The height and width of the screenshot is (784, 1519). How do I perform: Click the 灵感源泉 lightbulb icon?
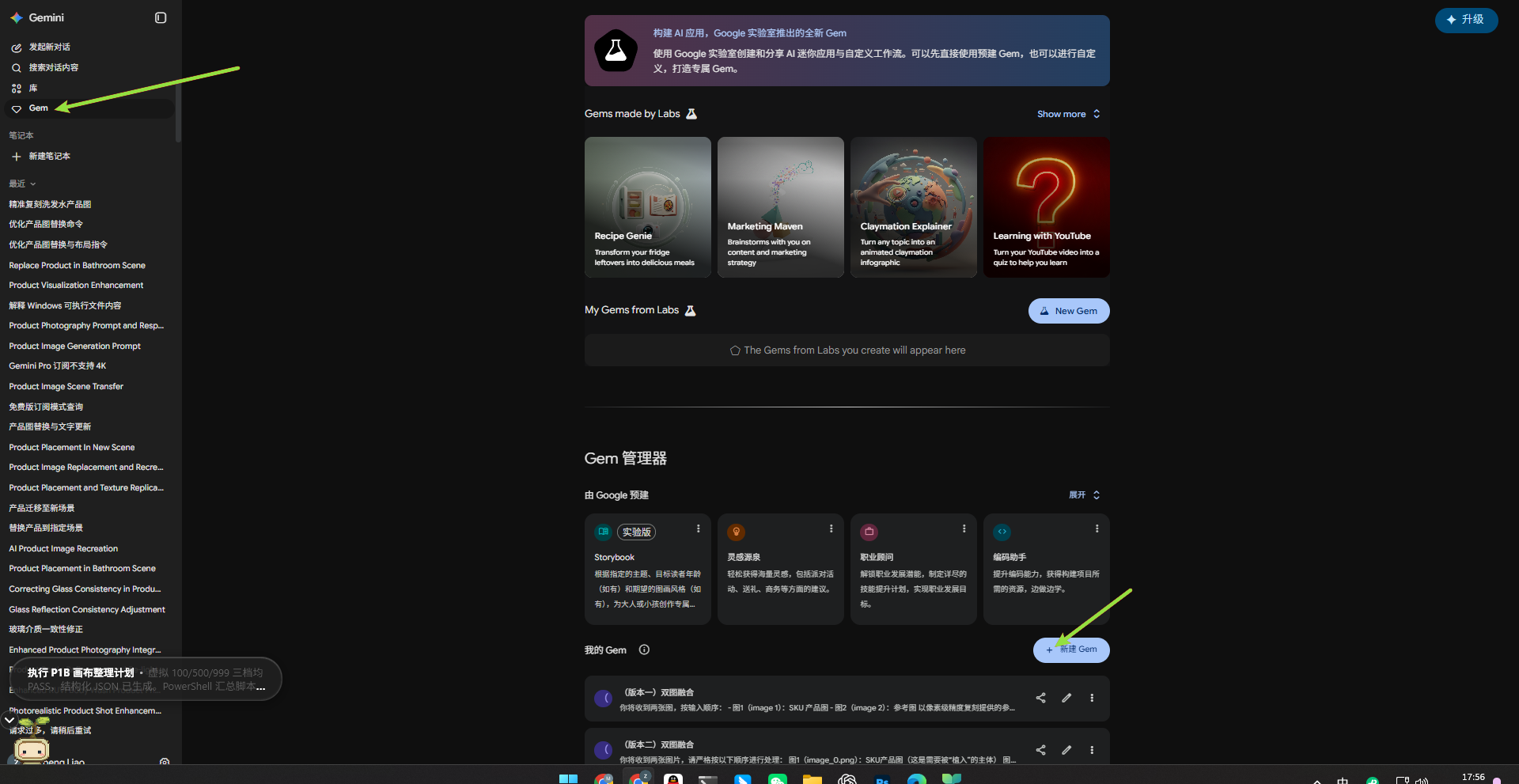click(736, 532)
